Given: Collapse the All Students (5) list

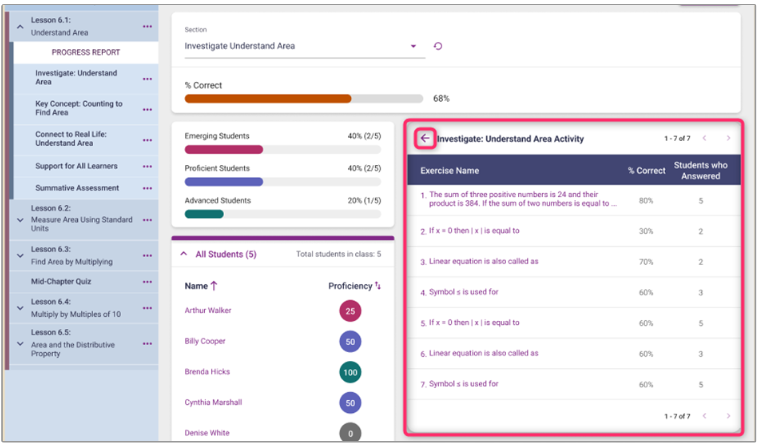Looking at the screenshot, I should pos(184,255).
